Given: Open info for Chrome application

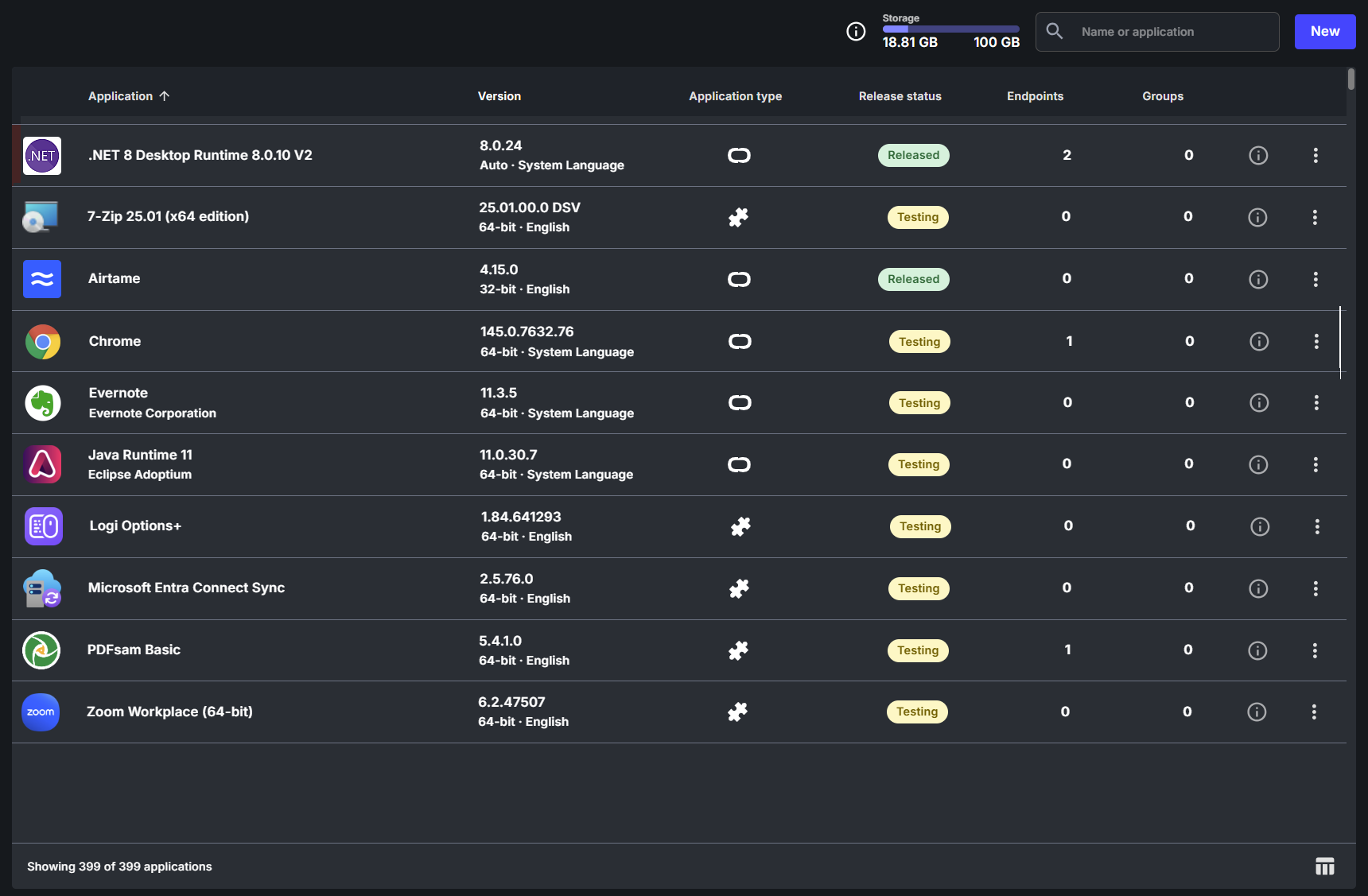Looking at the screenshot, I should coord(1259,342).
